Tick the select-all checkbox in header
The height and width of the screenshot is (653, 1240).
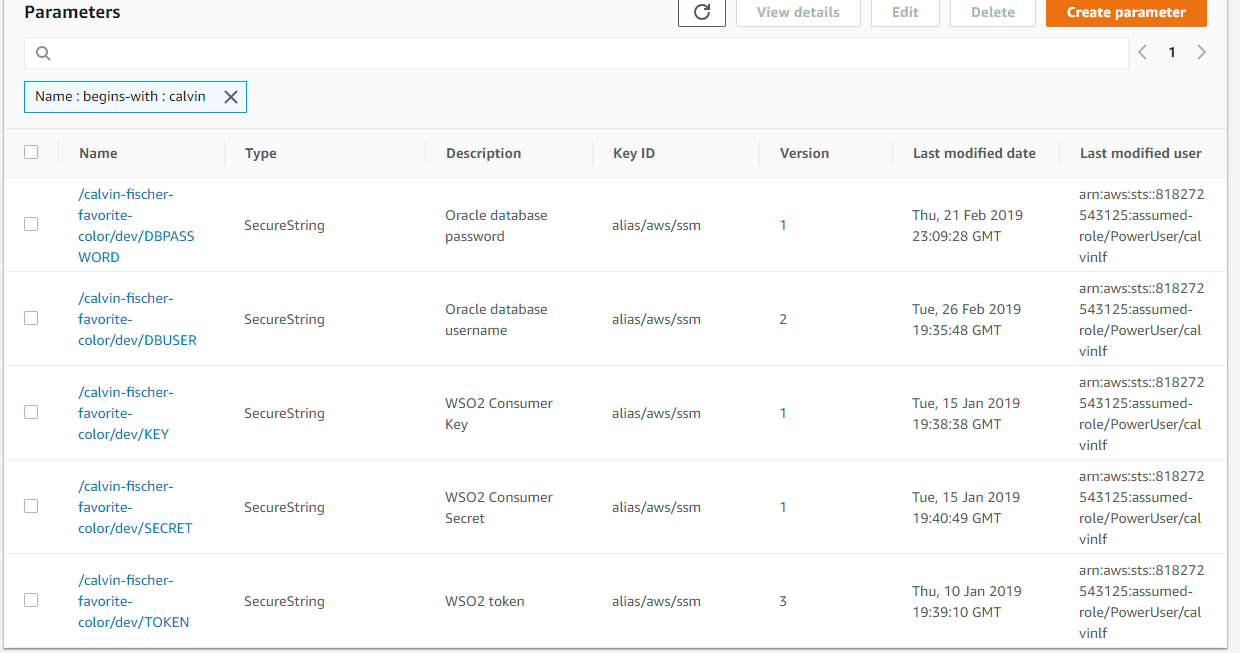click(x=31, y=152)
